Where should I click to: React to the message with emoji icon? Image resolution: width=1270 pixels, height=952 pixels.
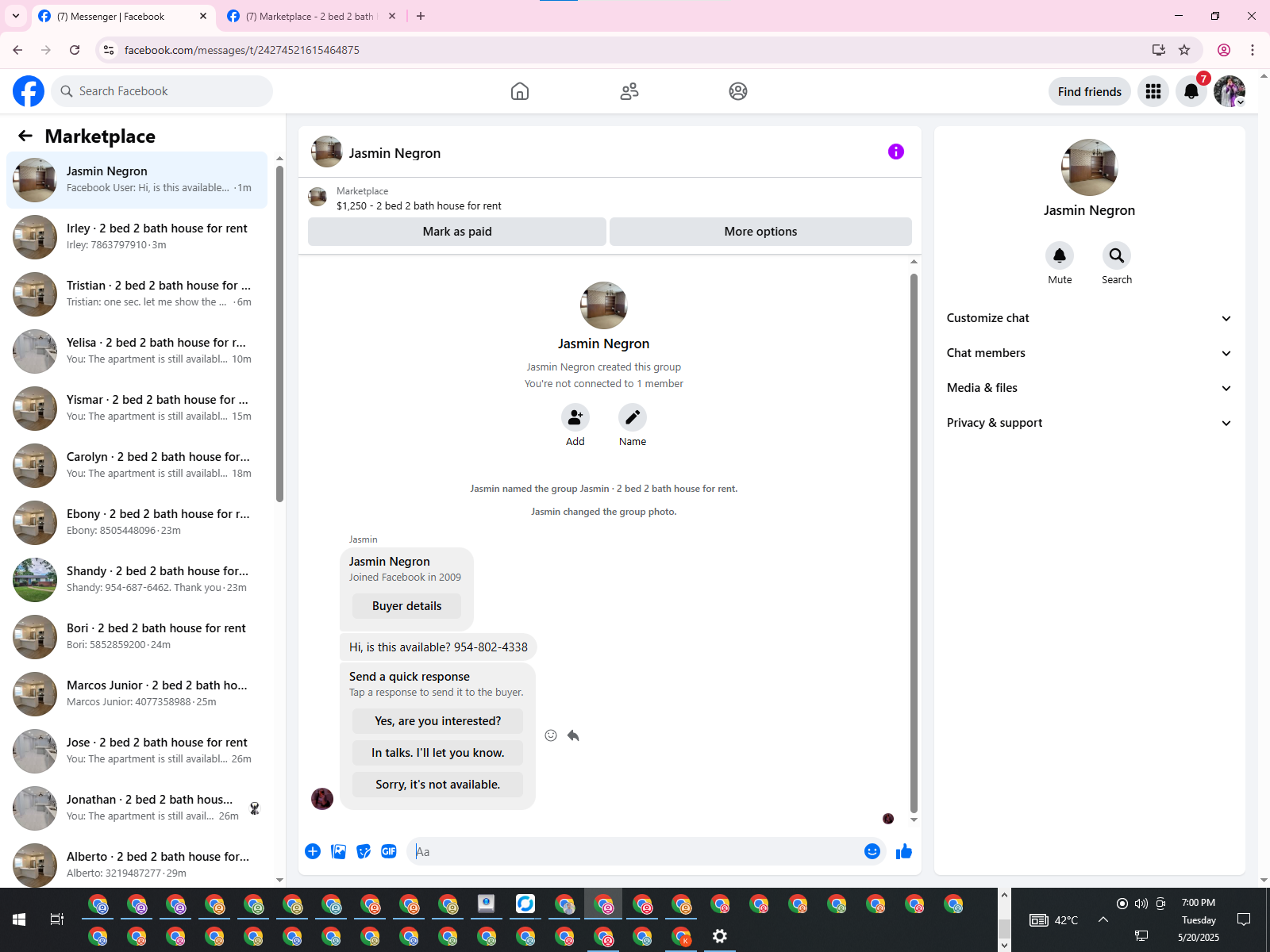[551, 735]
